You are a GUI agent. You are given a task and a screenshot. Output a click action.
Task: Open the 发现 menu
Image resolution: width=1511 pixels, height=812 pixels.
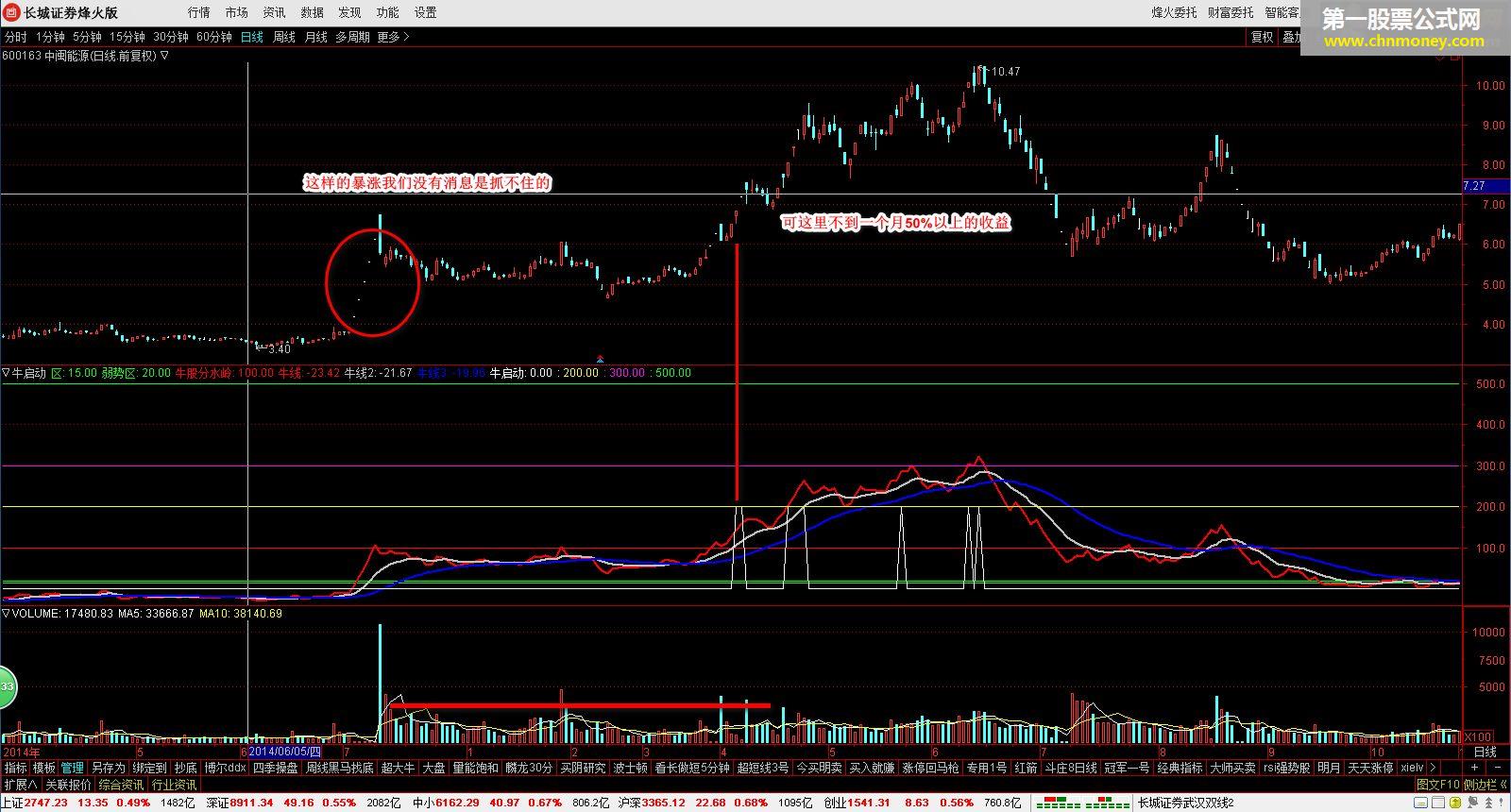click(349, 12)
